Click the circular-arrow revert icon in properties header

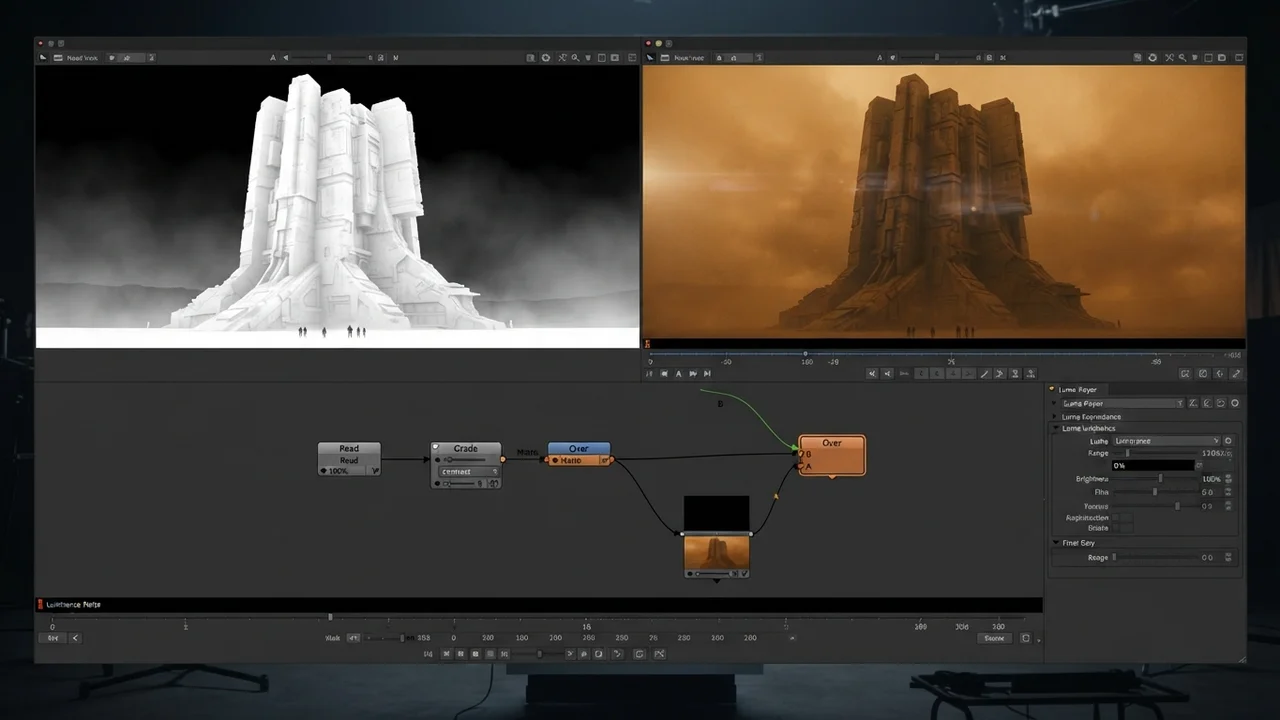tap(1220, 403)
